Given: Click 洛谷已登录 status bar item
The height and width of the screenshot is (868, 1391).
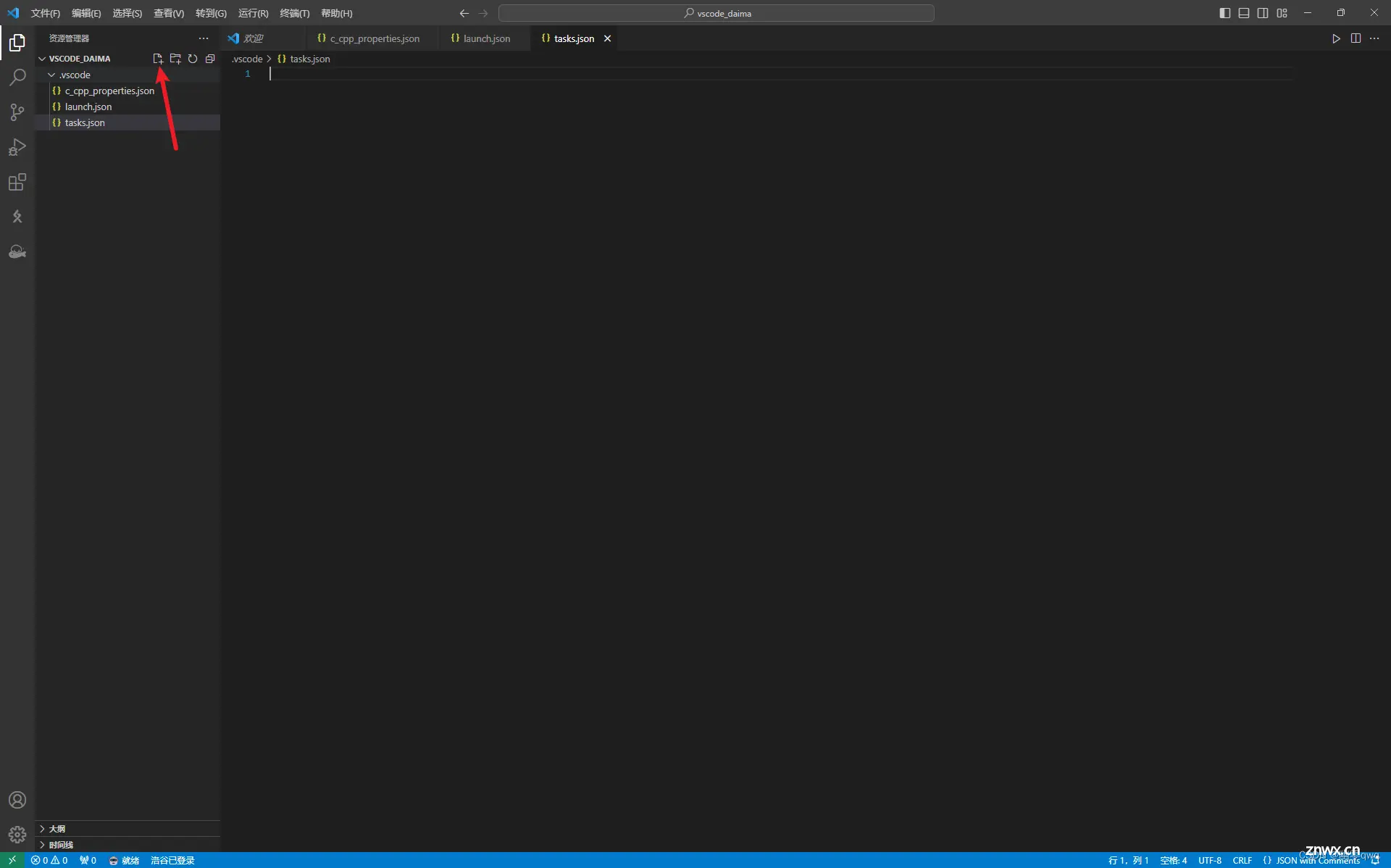Looking at the screenshot, I should [x=172, y=860].
